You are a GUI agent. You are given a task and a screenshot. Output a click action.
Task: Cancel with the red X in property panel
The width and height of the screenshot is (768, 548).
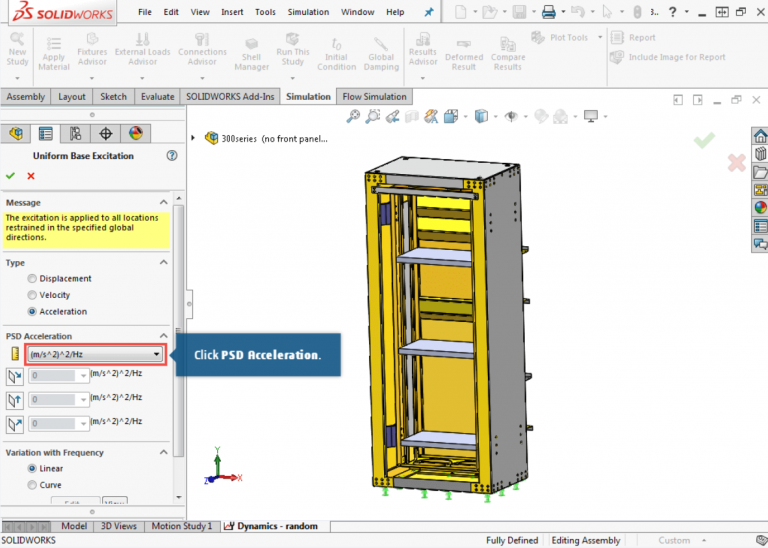[x=31, y=176]
